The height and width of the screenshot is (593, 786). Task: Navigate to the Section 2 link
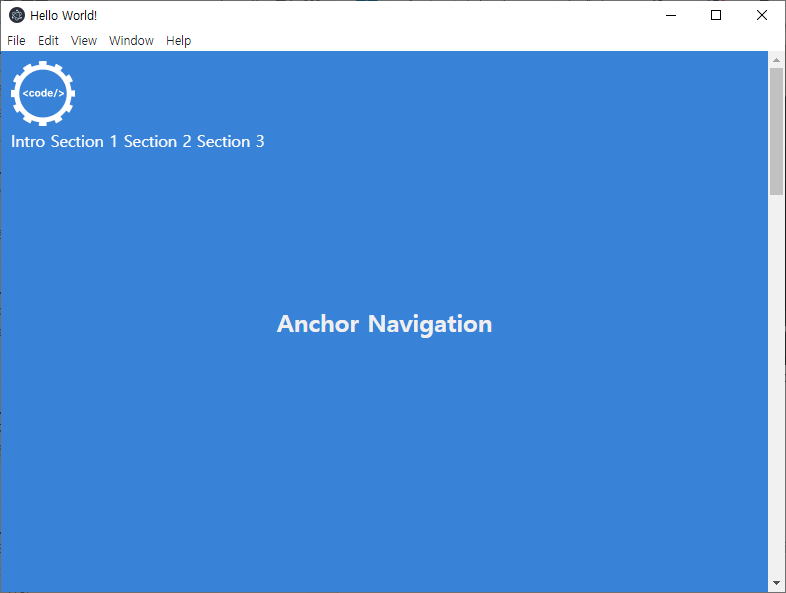click(x=157, y=142)
